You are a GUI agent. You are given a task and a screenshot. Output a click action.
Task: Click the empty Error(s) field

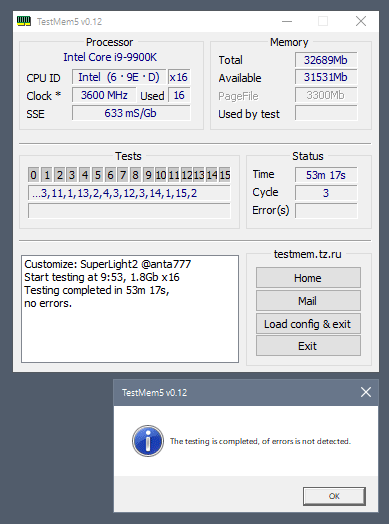[326, 211]
